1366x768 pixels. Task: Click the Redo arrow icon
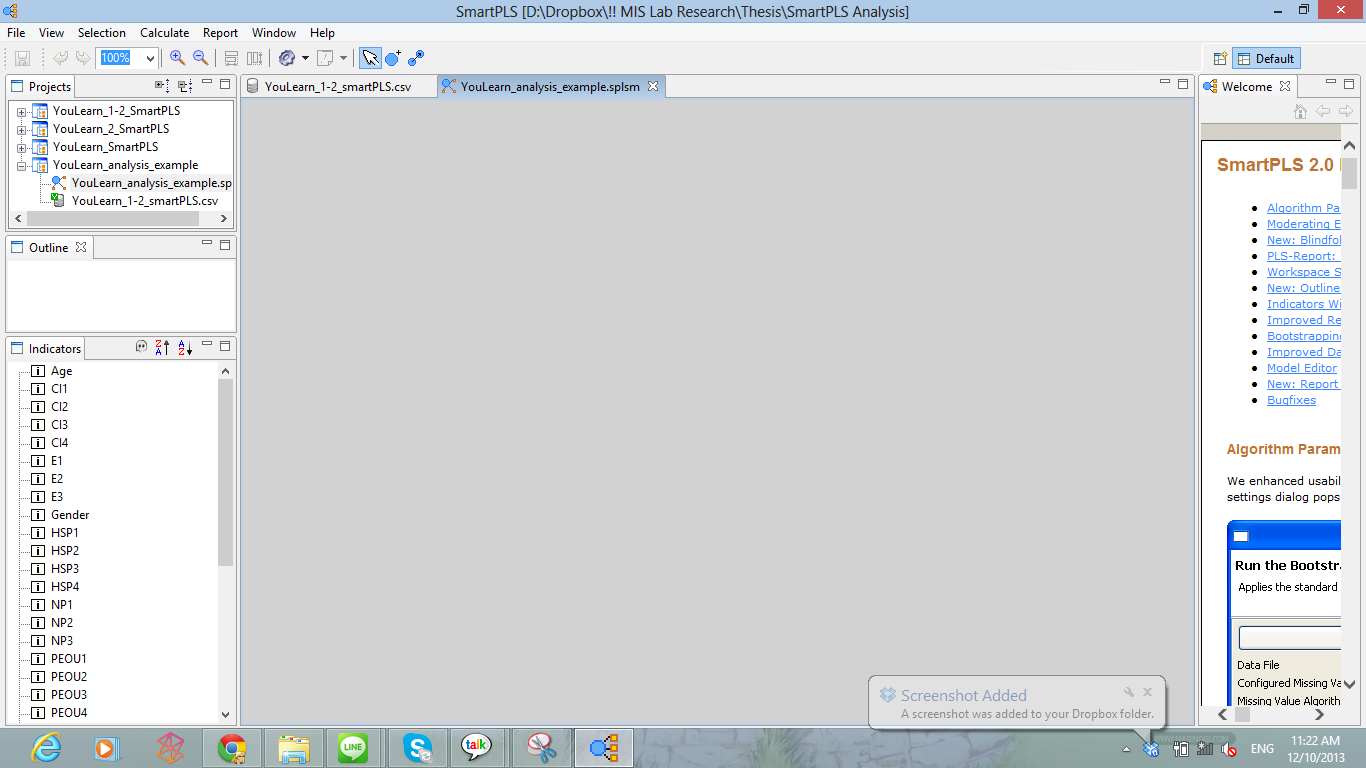point(82,58)
